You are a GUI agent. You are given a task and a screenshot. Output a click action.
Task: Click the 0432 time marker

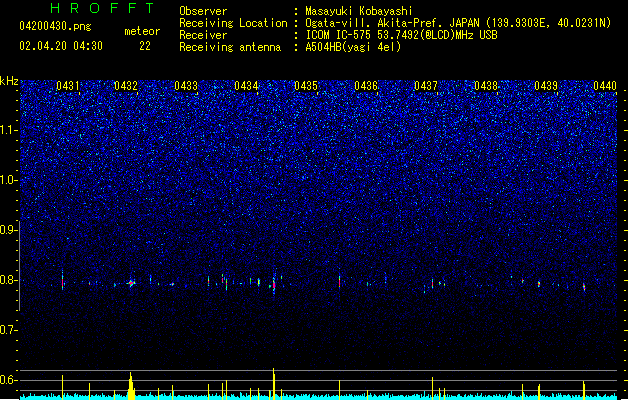tap(126, 86)
